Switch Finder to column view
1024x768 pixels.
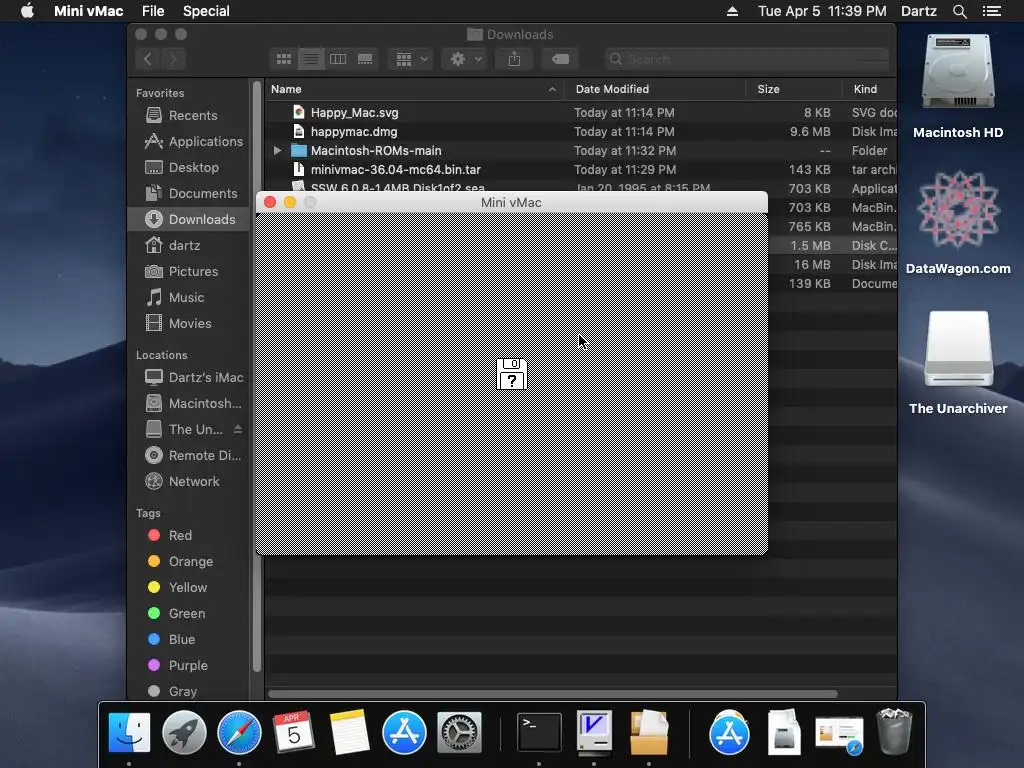[x=338, y=59]
